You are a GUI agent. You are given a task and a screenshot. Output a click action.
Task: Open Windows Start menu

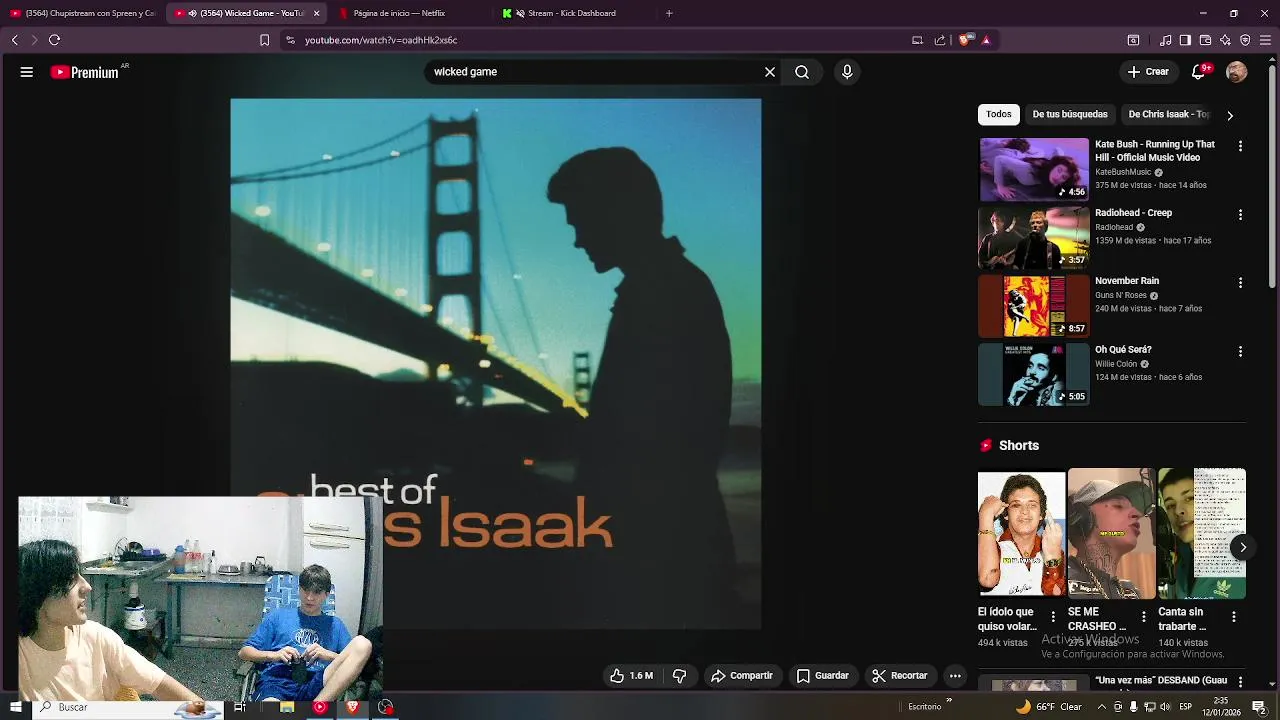(x=15, y=707)
